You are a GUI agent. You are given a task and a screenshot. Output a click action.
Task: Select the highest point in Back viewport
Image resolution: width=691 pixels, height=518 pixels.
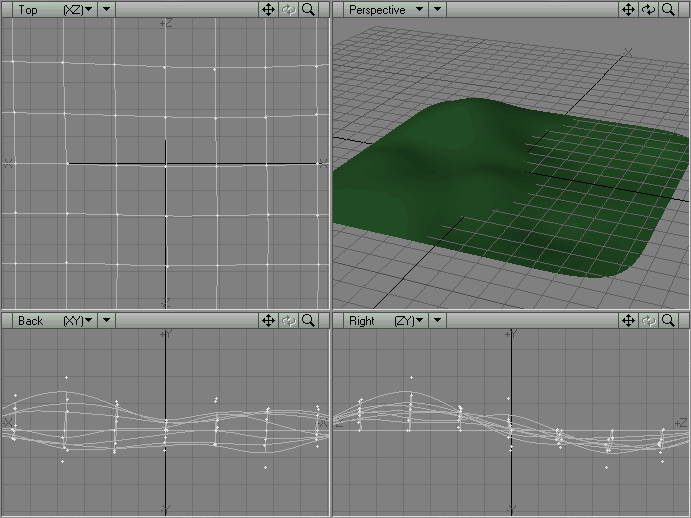tap(67, 377)
